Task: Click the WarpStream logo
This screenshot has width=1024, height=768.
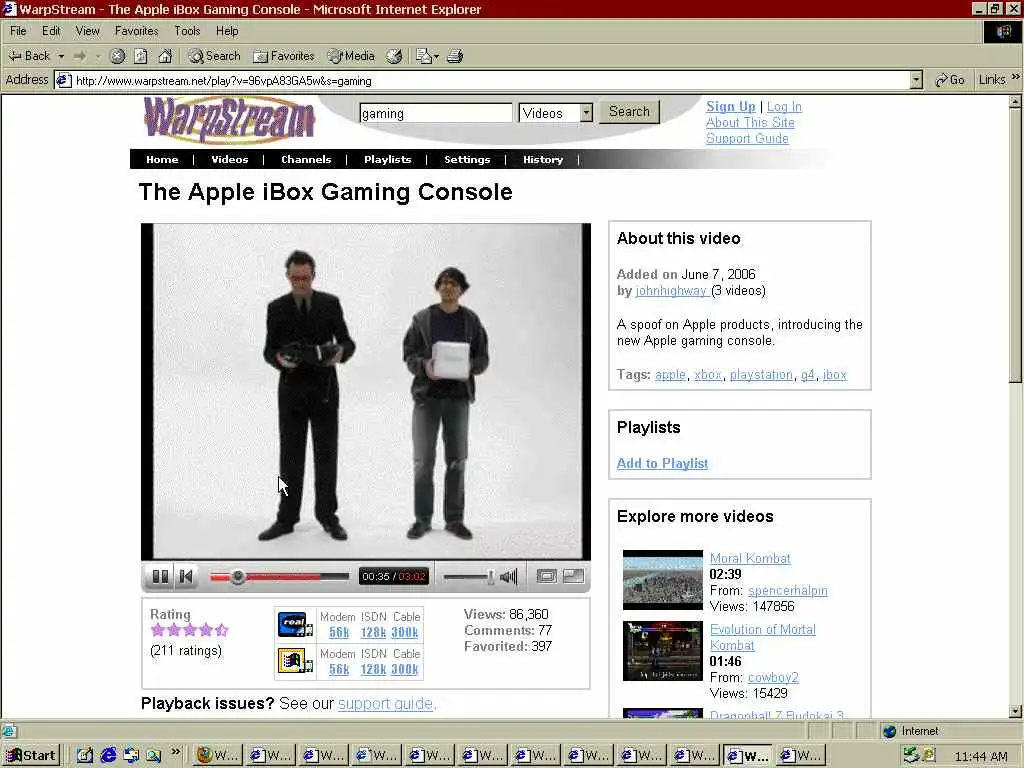Action: pos(229,120)
